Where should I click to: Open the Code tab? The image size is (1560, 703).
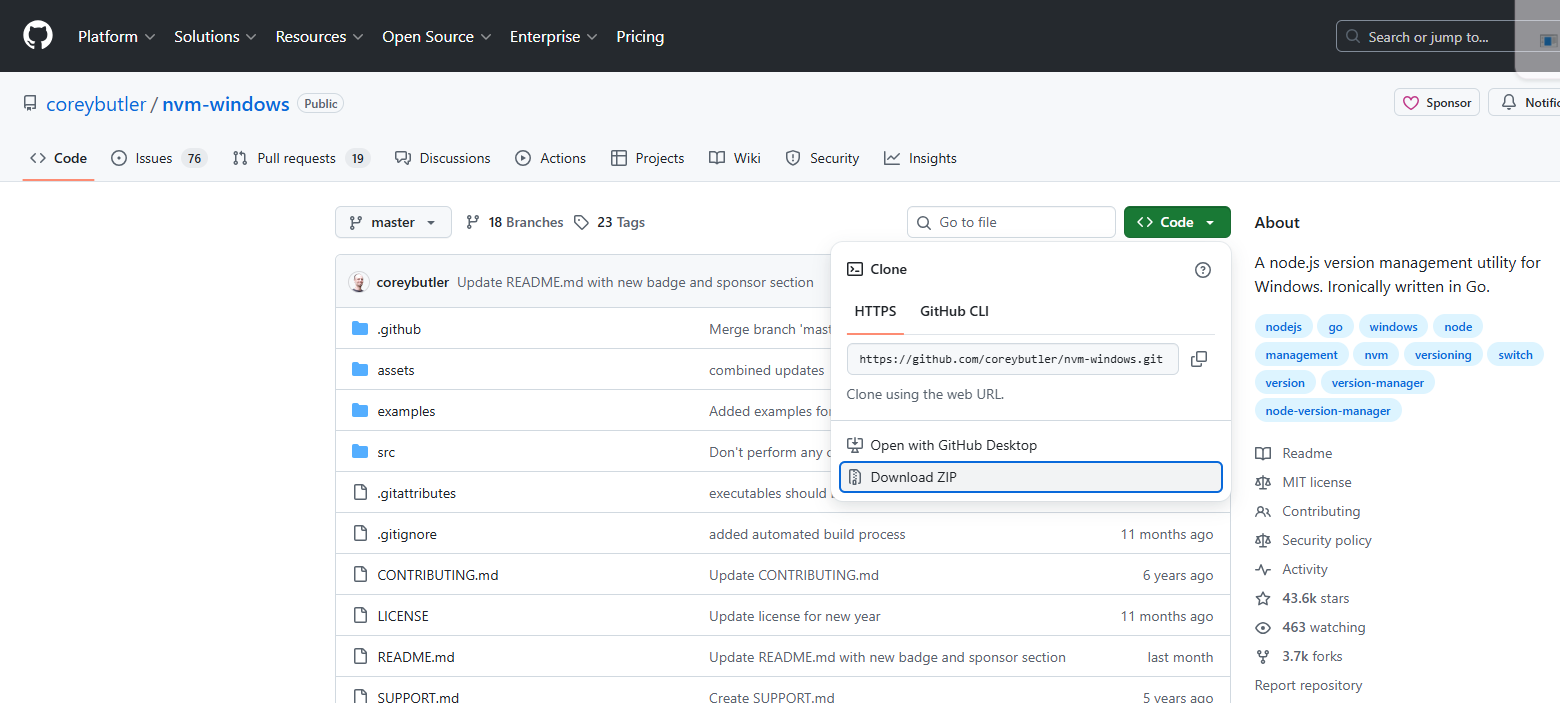tap(58, 158)
